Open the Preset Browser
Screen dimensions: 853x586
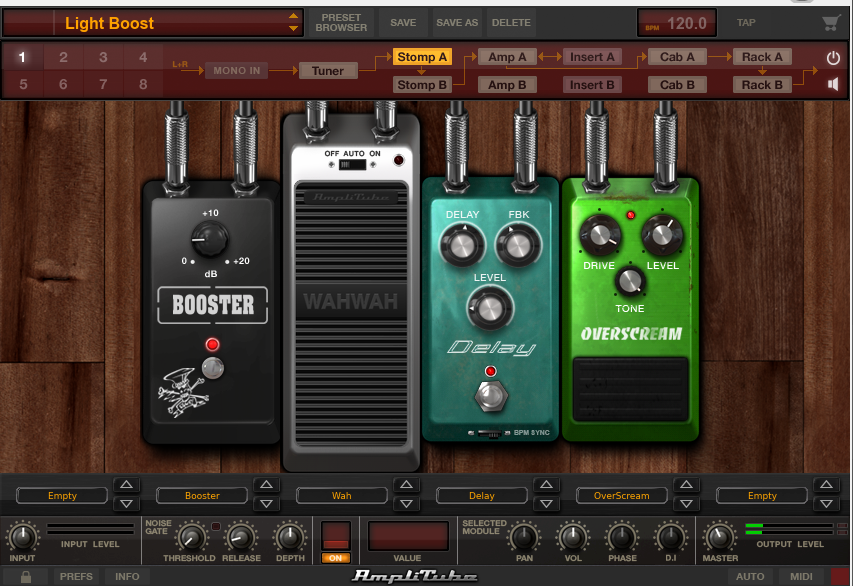coord(341,23)
